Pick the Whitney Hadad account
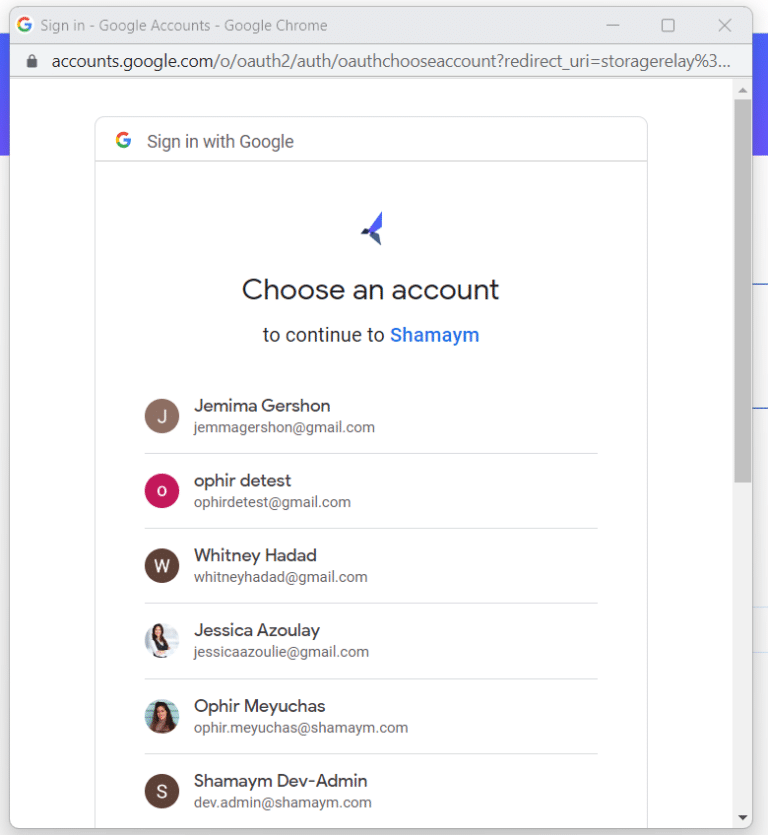 pyautogui.click(x=371, y=566)
